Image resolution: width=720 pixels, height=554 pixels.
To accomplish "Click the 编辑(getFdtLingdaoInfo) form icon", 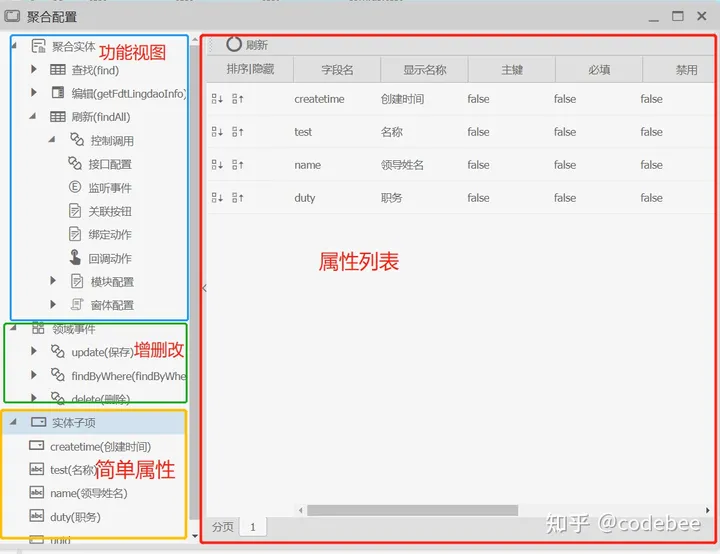I will tap(58, 93).
